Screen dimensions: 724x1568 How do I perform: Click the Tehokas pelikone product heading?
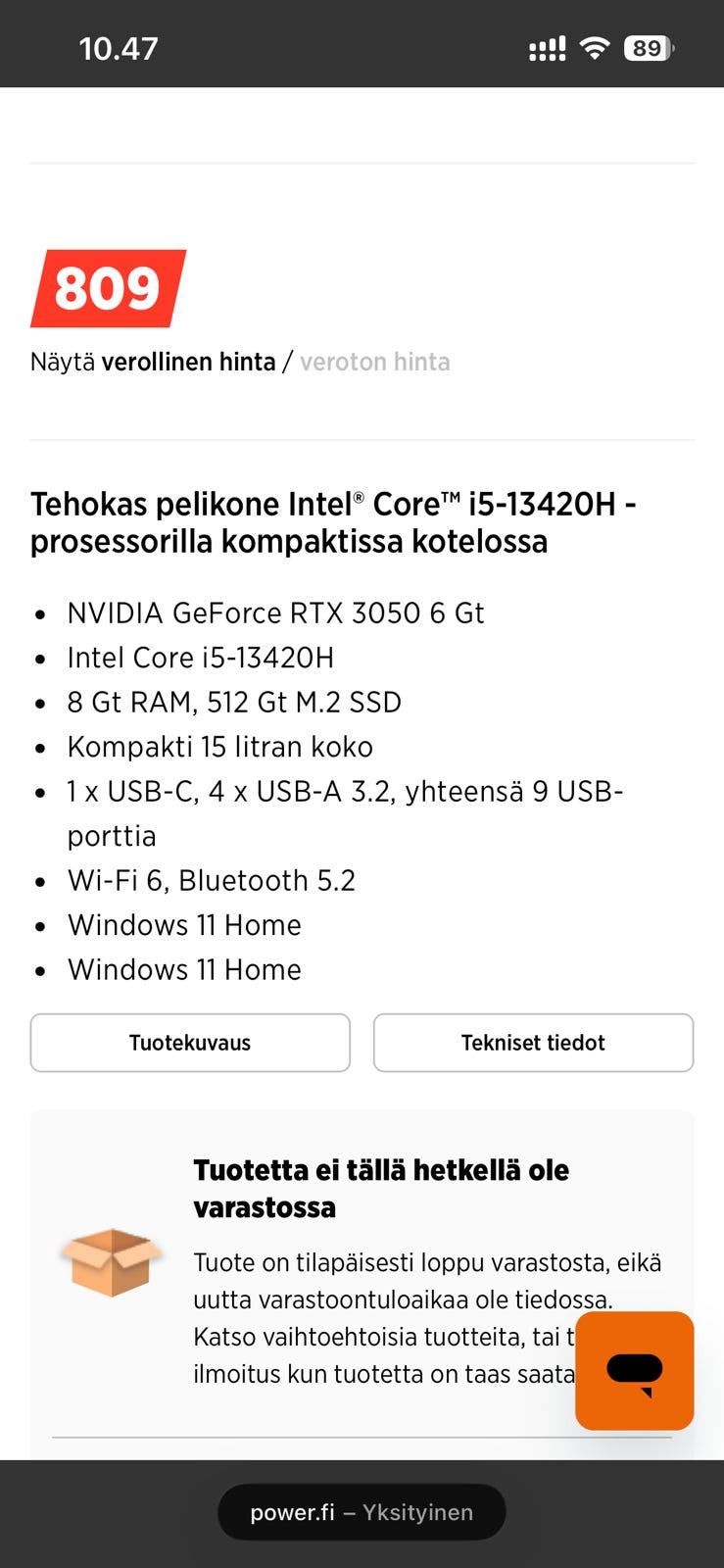333,522
